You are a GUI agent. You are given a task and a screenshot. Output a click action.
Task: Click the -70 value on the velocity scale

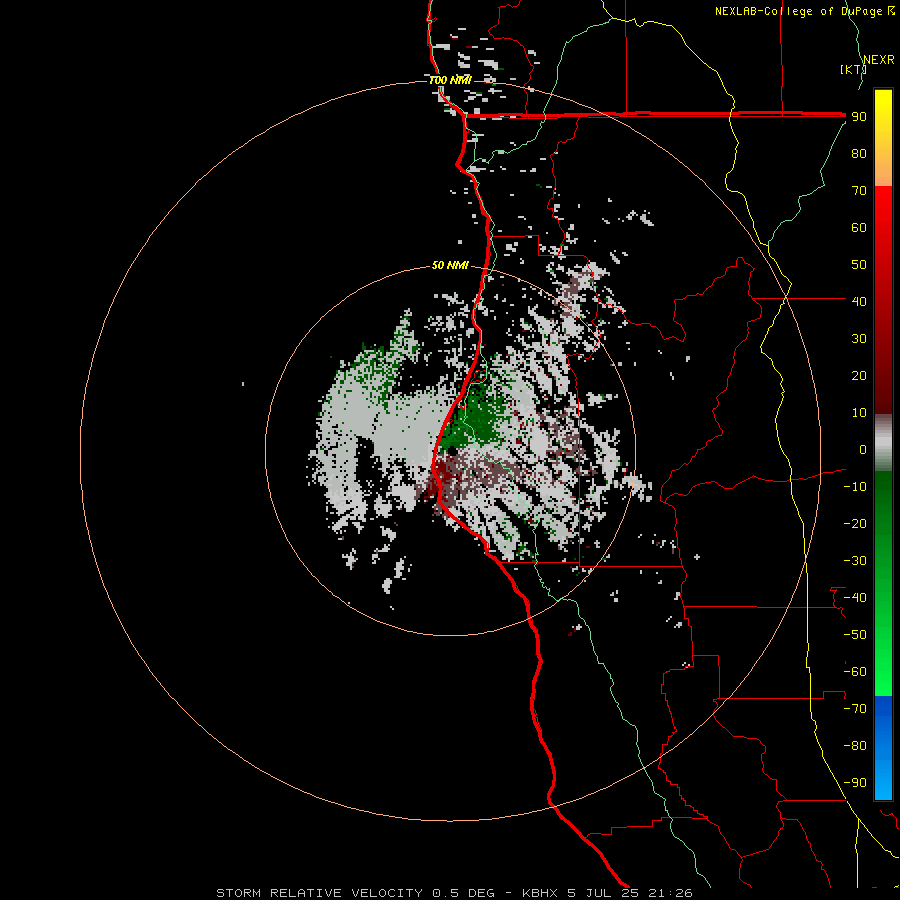pos(855,709)
